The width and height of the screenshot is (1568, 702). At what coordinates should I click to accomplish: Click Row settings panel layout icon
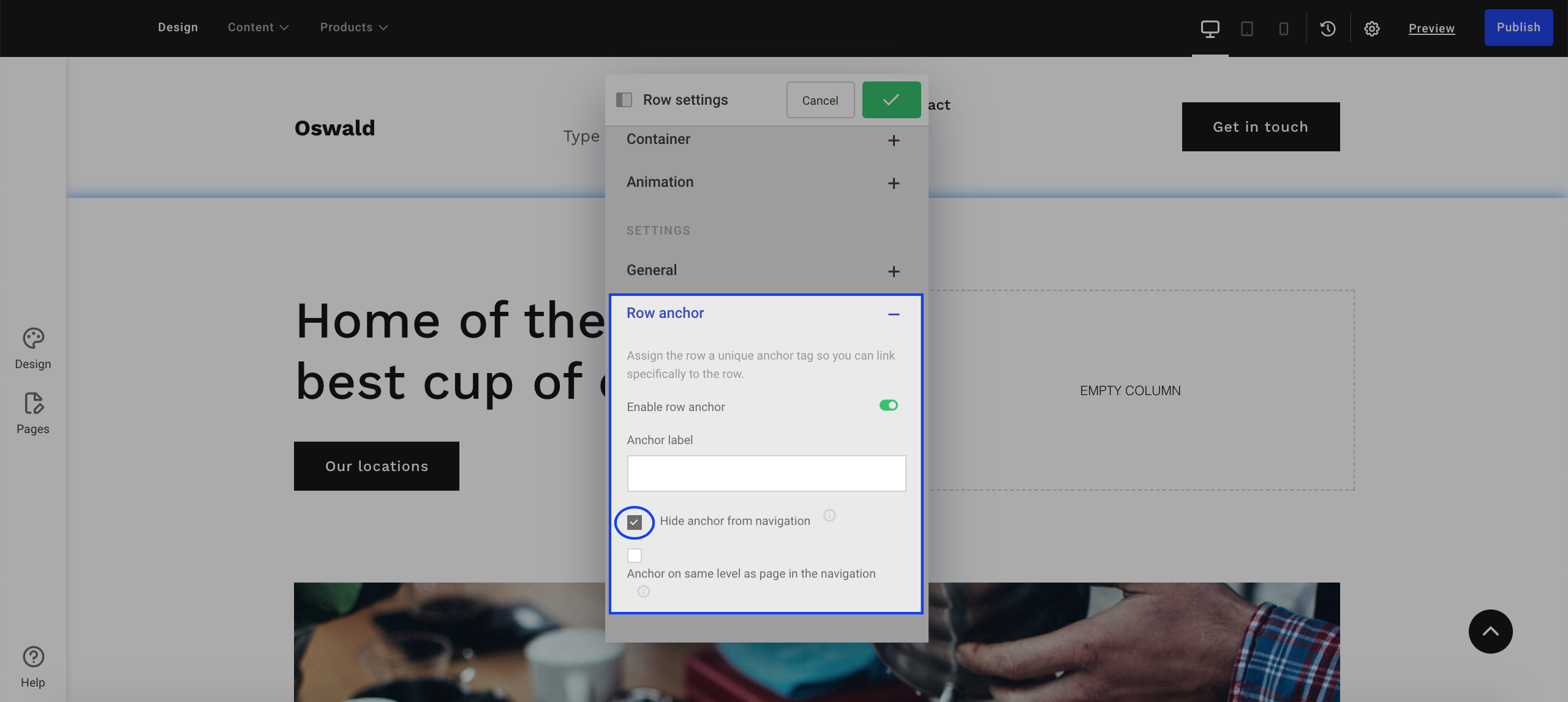tap(624, 100)
